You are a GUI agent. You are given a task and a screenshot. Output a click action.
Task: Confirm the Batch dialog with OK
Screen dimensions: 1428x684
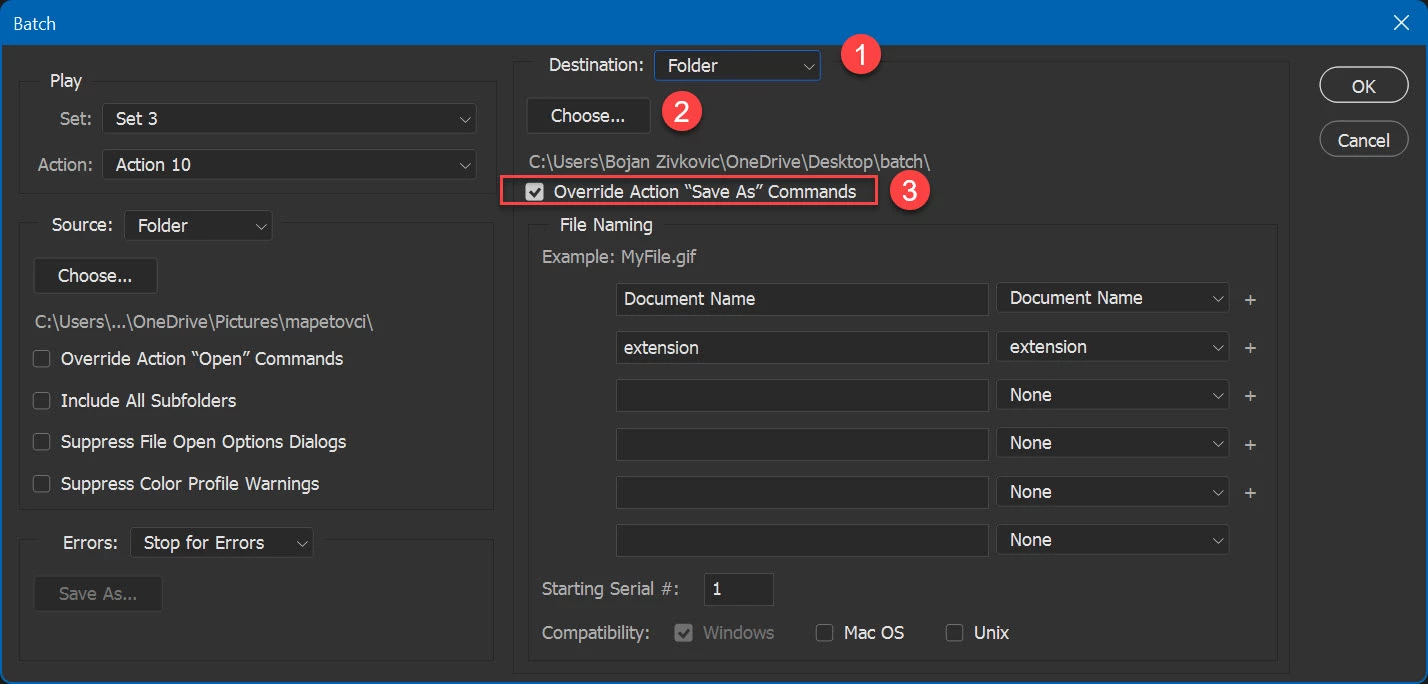(x=1364, y=86)
